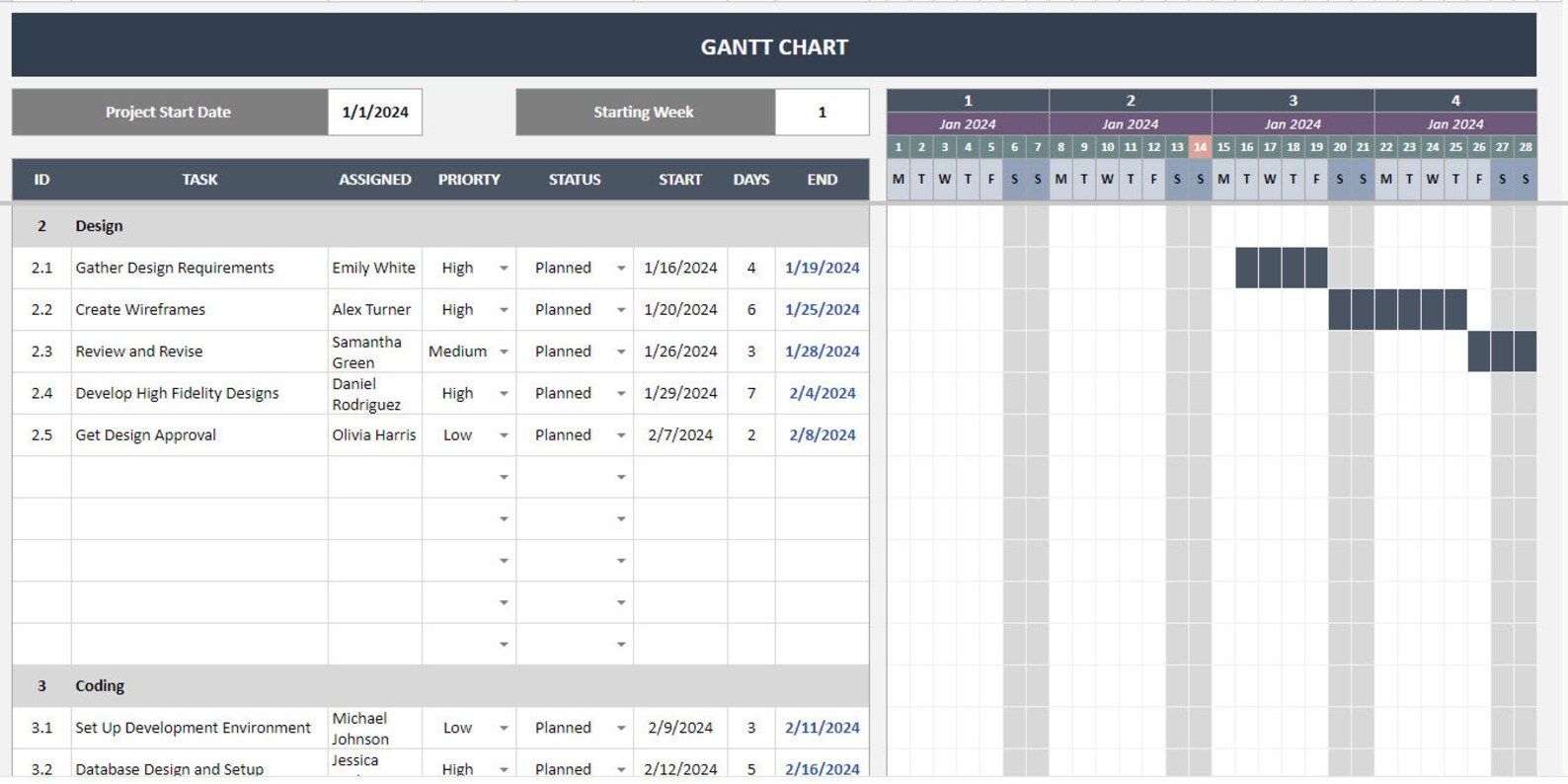Image resolution: width=1568 pixels, height=784 pixels.
Task: Select start date 1/26/2024
Action: (x=680, y=352)
